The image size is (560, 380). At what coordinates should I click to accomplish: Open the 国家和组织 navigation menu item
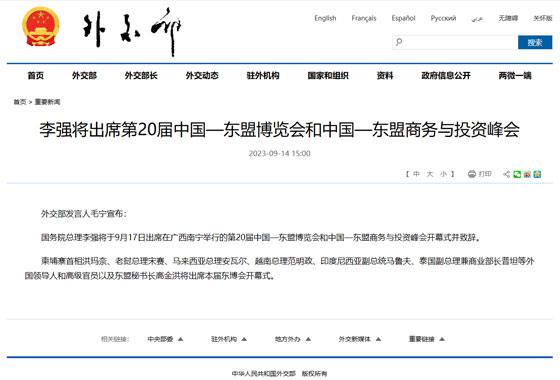pos(328,75)
